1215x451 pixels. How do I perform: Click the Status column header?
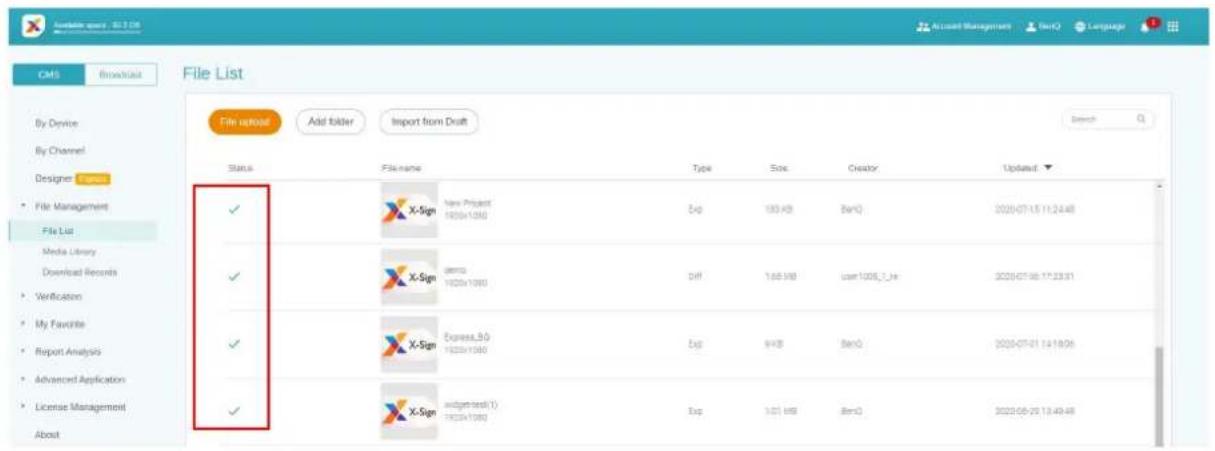(x=239, y=169)
